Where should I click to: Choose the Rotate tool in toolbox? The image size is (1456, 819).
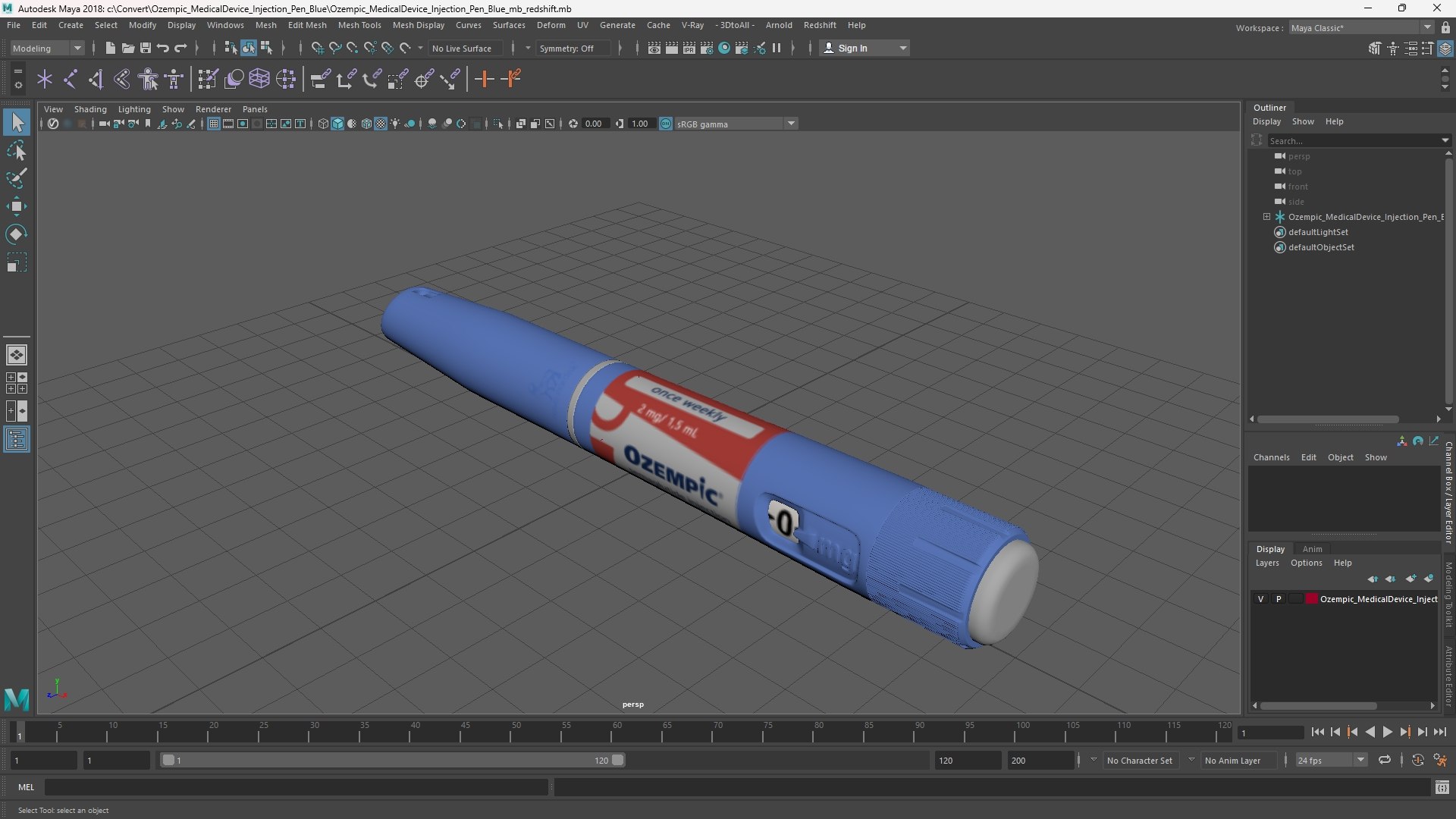coord(17,234)
